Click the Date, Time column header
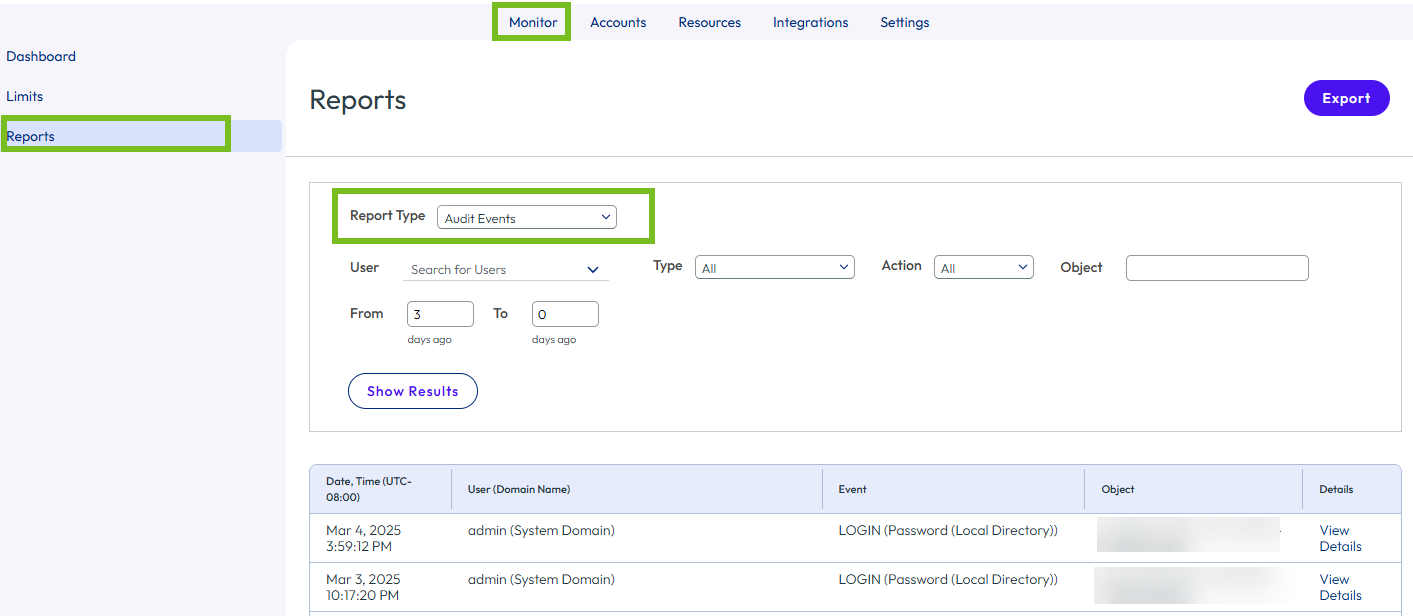This screenshot has width=1413, height=616. (380, 489)
